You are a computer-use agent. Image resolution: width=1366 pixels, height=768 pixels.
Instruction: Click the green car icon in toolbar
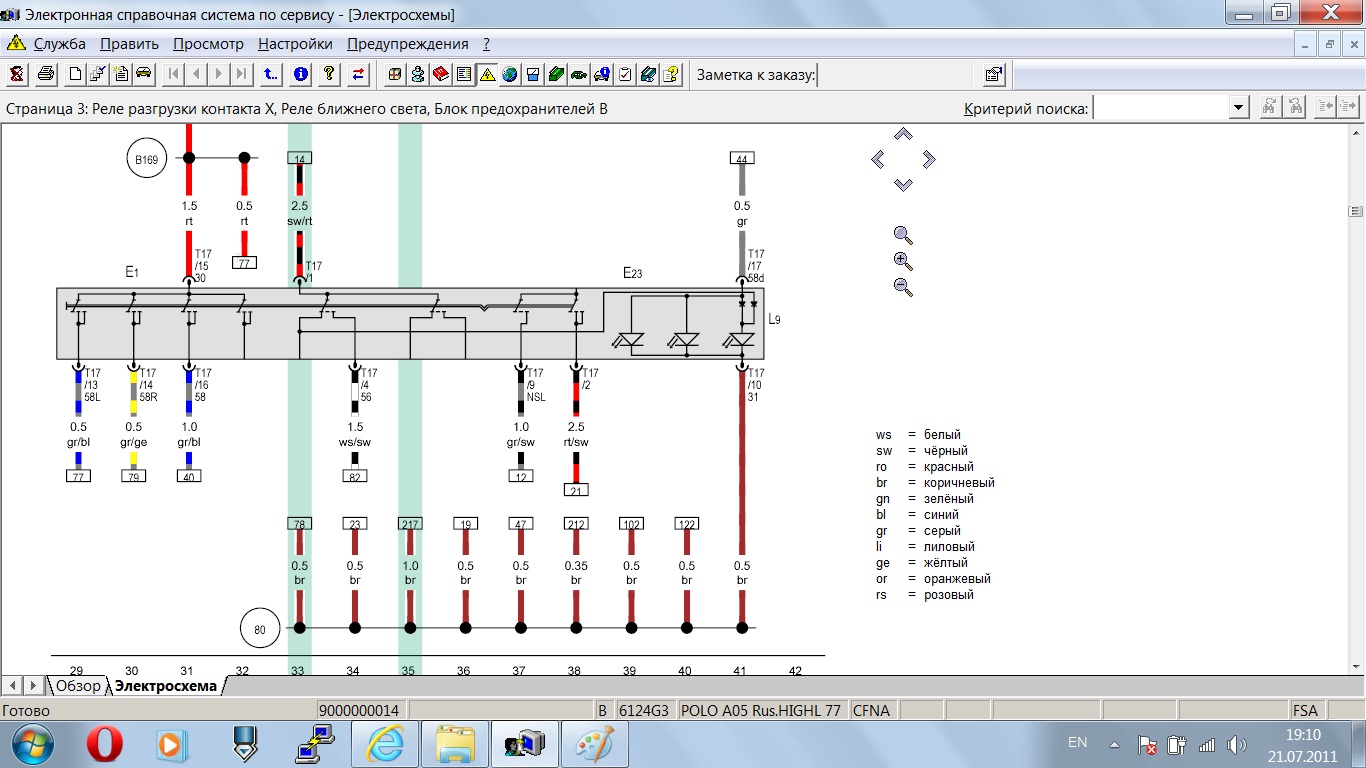579,74
